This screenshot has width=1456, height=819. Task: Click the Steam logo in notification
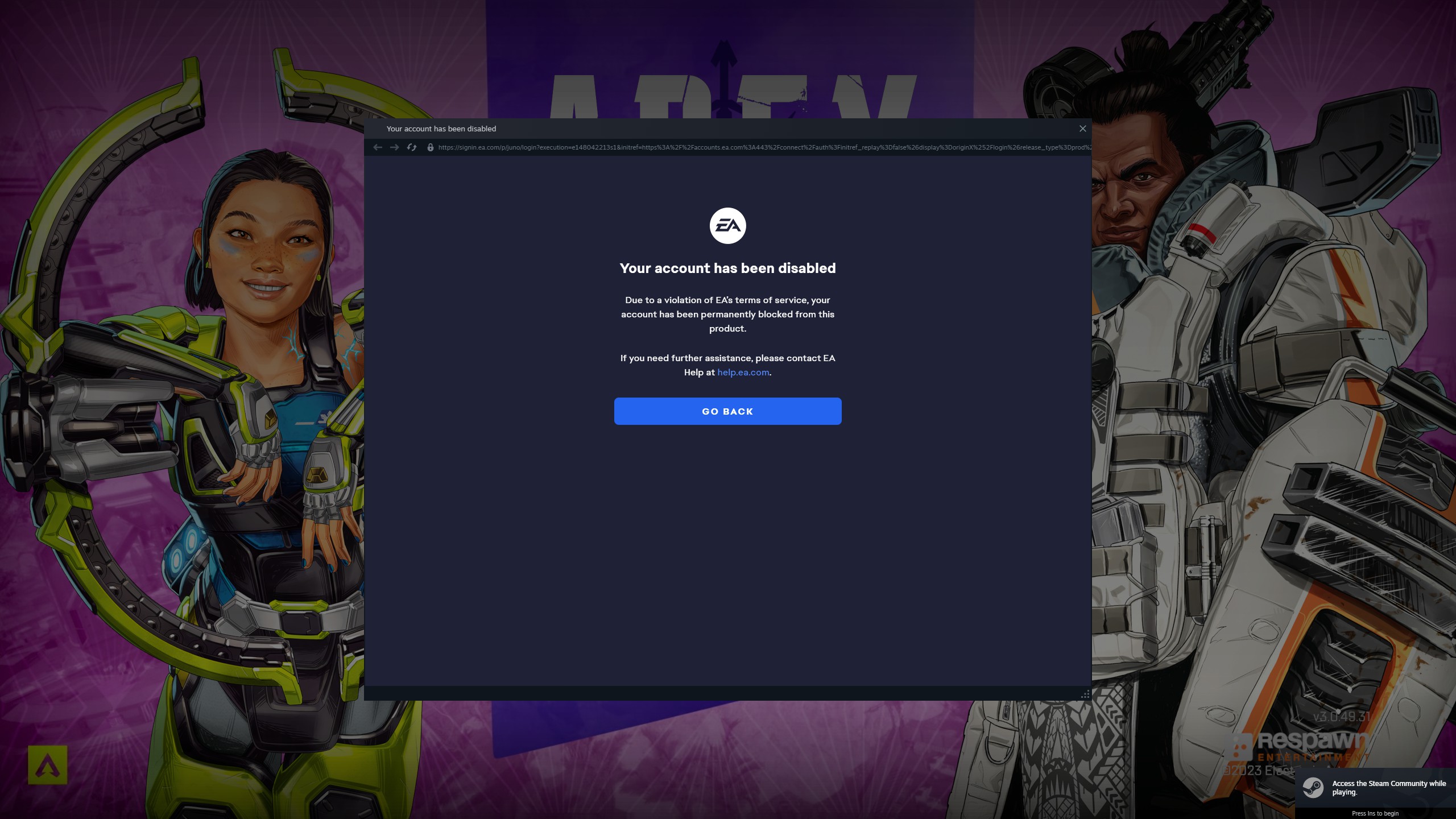pyautogui.click(x=1313, y=788)
